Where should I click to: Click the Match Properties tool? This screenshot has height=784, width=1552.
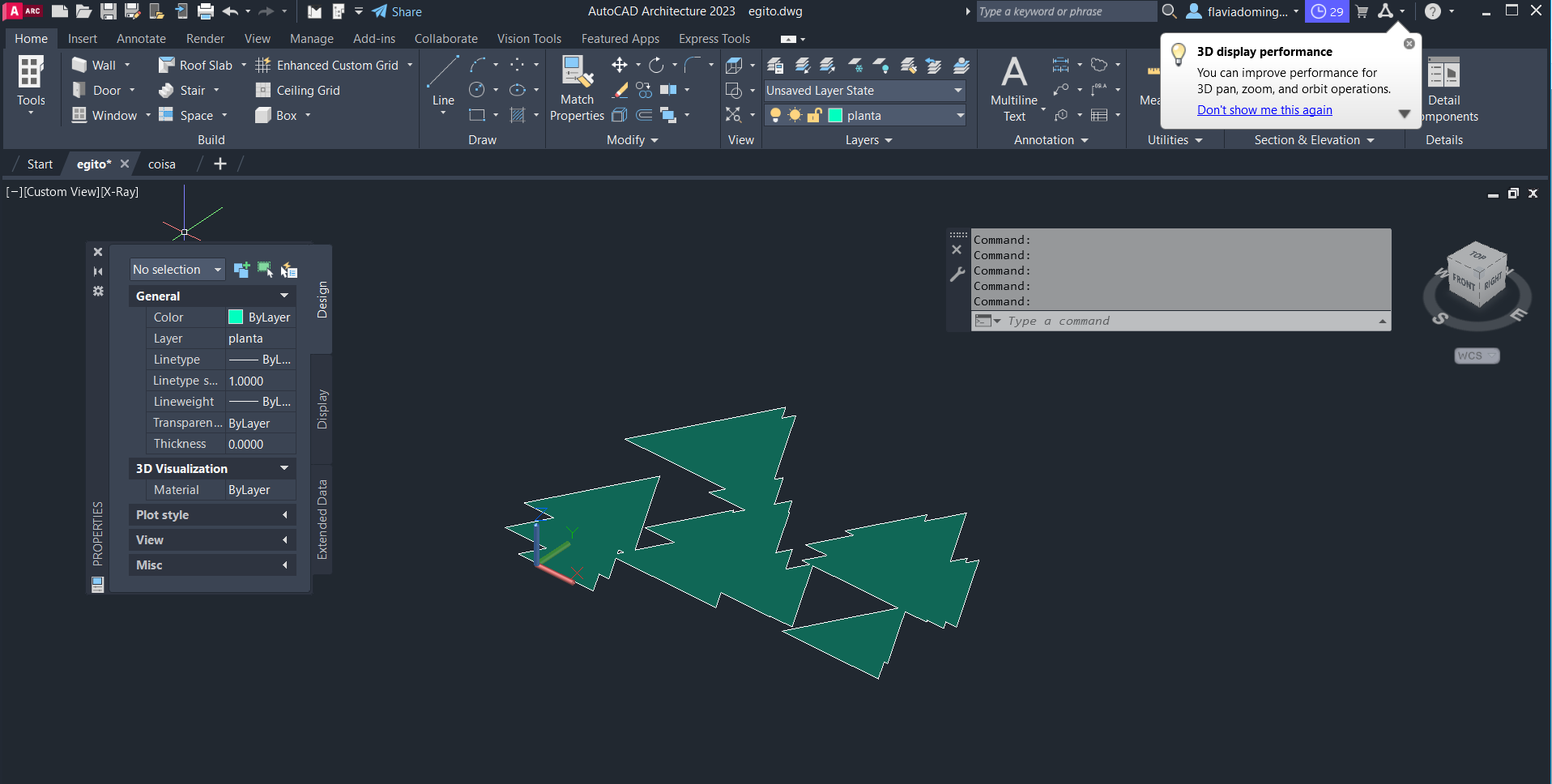pyautogui.click(x=577, y=87)
